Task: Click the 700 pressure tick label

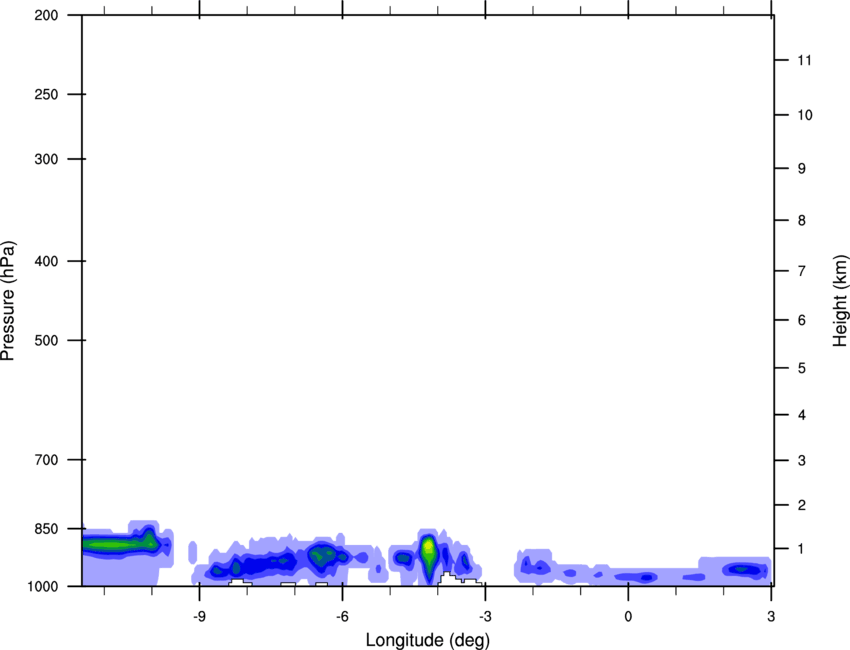Action: [x=46, y=459]
